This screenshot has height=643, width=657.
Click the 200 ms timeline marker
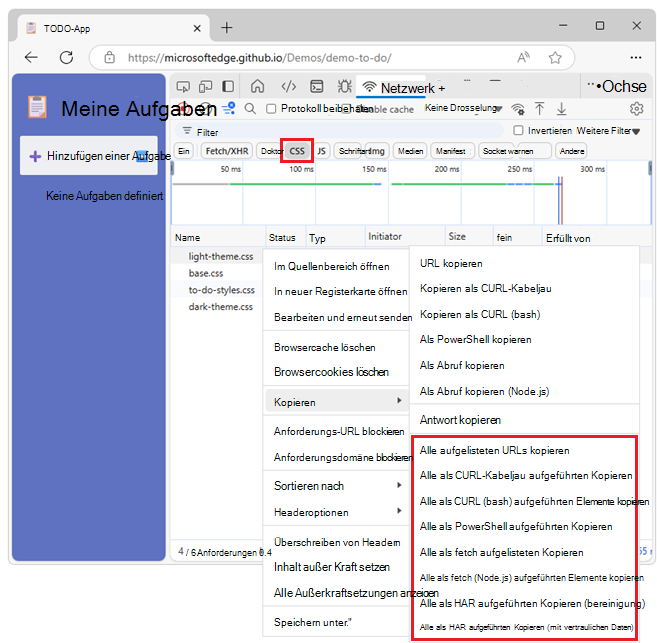point(447,169)
